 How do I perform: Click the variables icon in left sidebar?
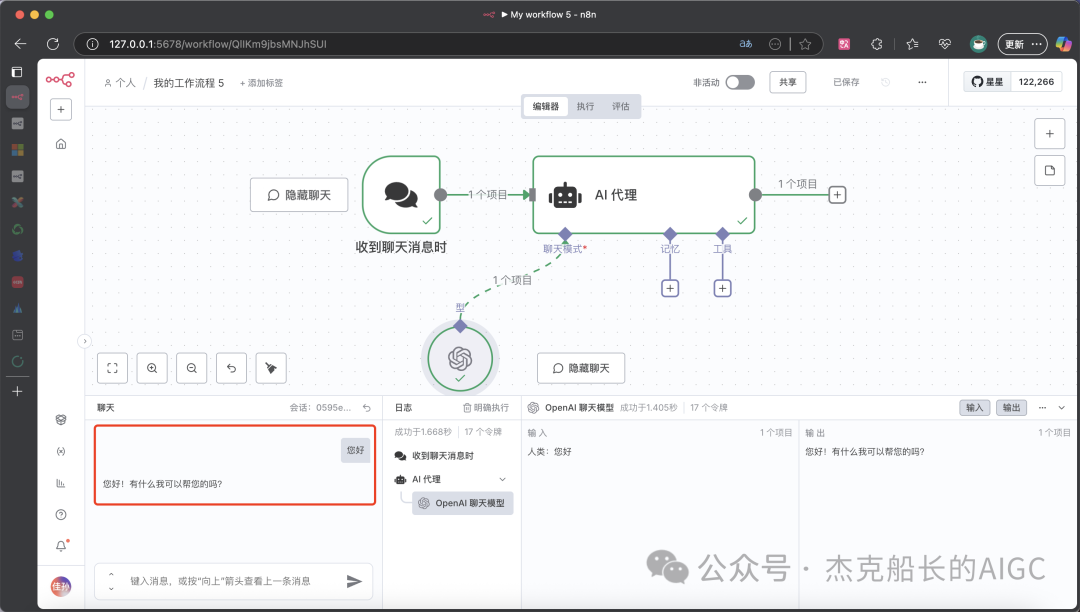pos(61,451)
